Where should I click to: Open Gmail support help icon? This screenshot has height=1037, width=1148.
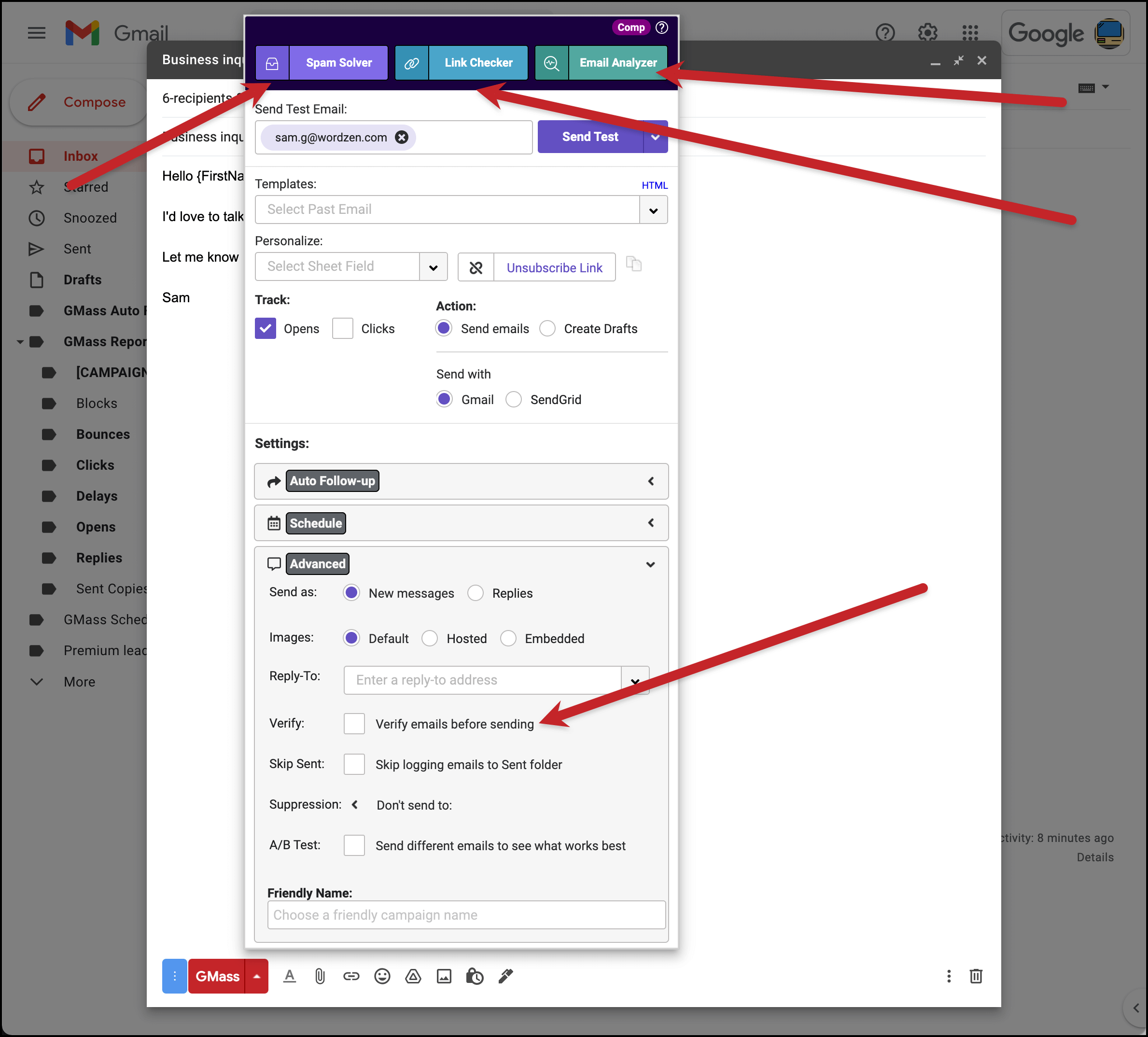point(885,32)
